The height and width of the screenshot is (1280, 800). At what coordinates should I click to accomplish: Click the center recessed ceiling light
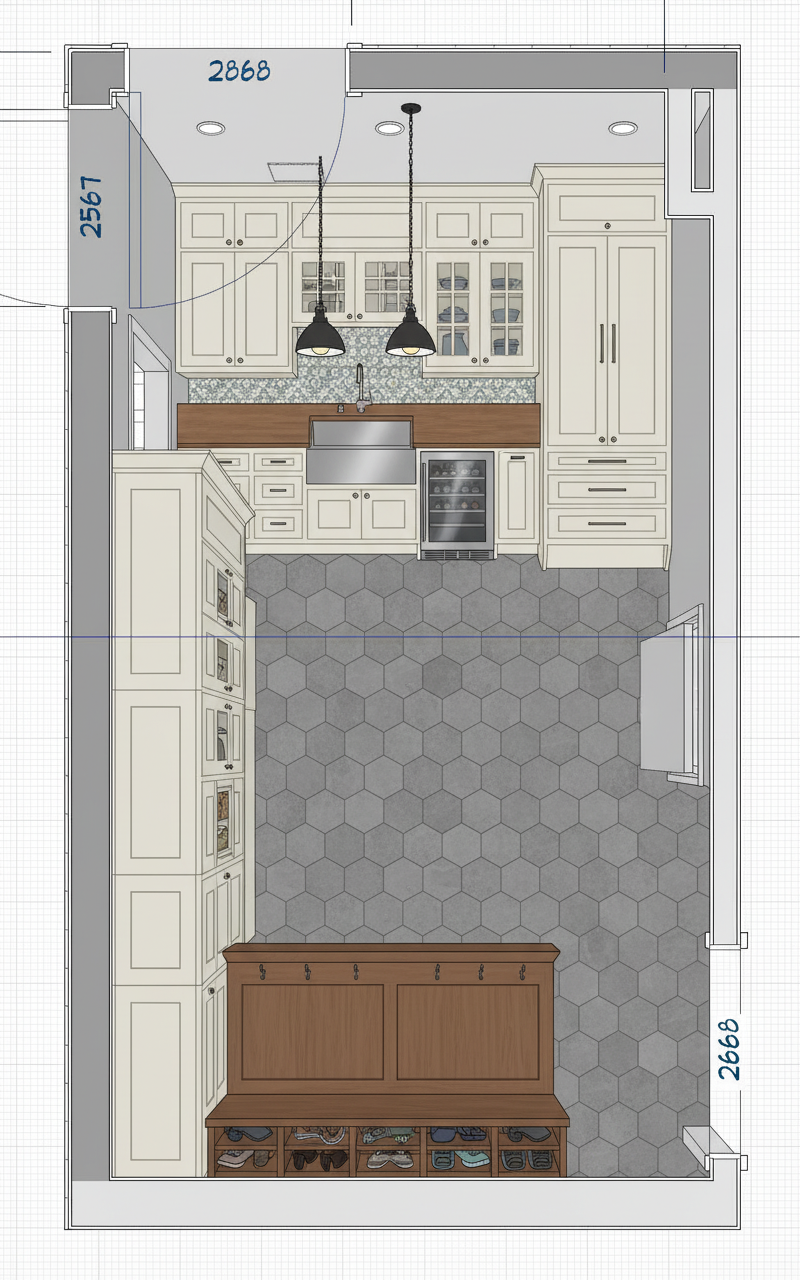pyautogui.click(x=389, y=128)
